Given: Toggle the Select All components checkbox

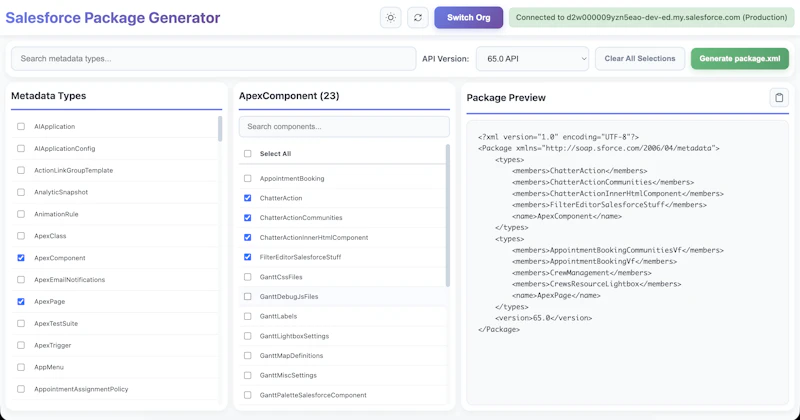Looking at the screenshot, I should [247, 154].
